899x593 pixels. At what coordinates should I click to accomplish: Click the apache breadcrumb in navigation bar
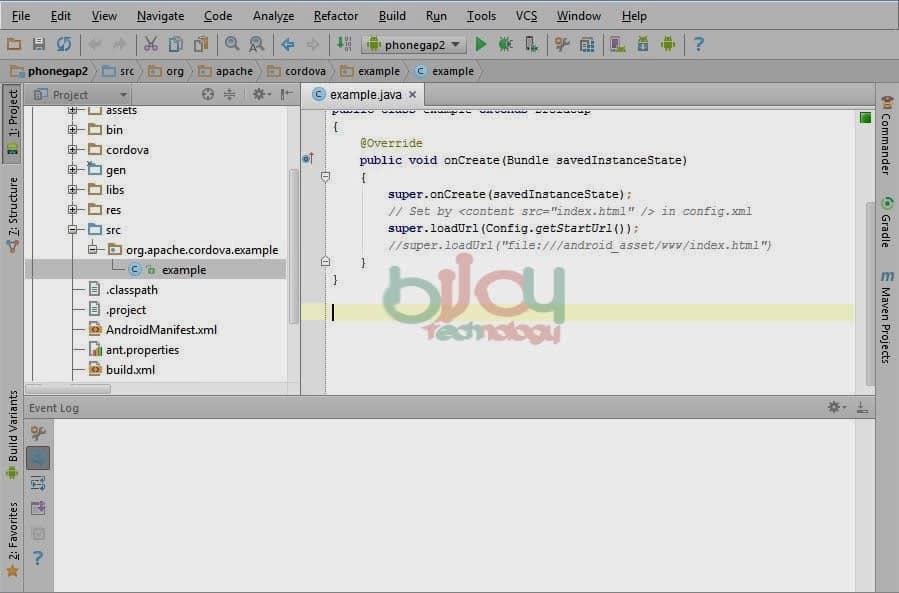234,71
